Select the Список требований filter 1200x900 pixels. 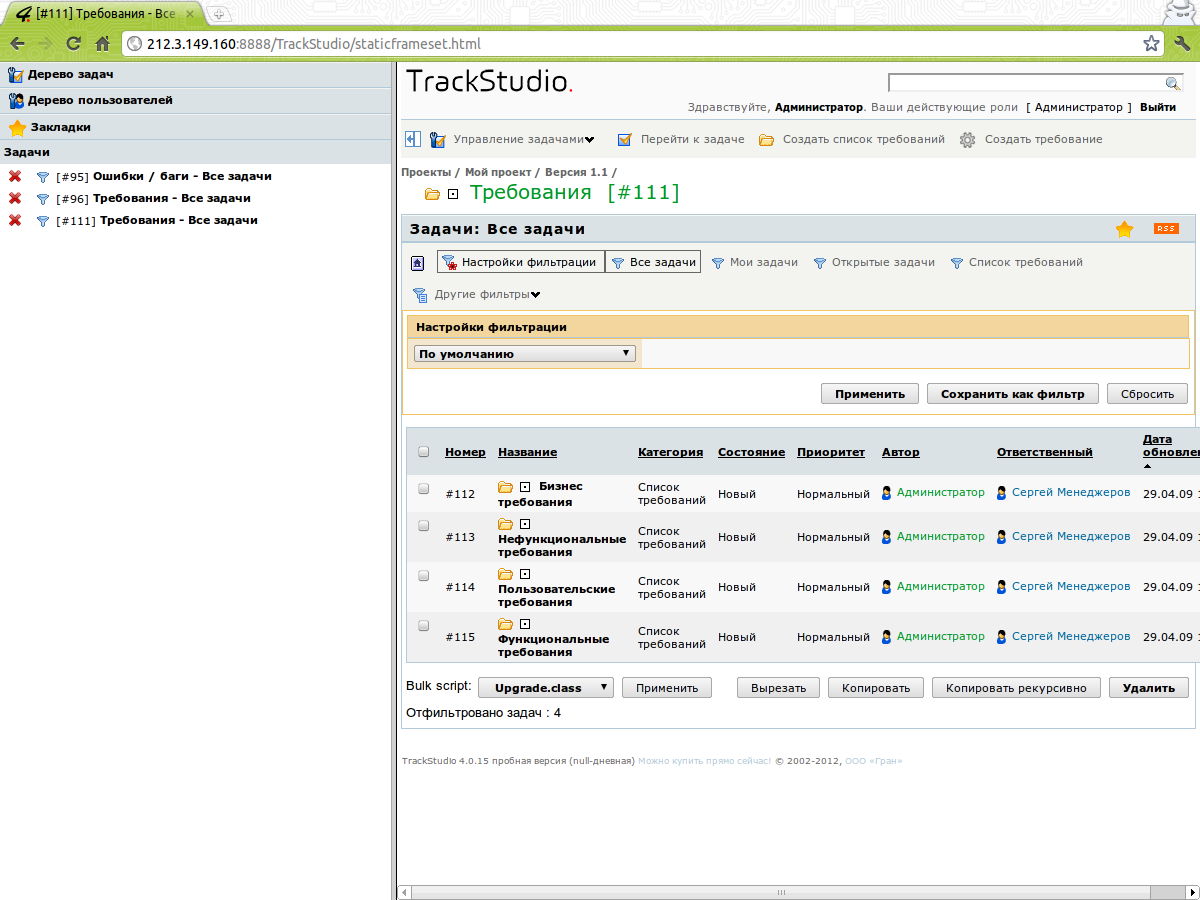[1016, 262]
